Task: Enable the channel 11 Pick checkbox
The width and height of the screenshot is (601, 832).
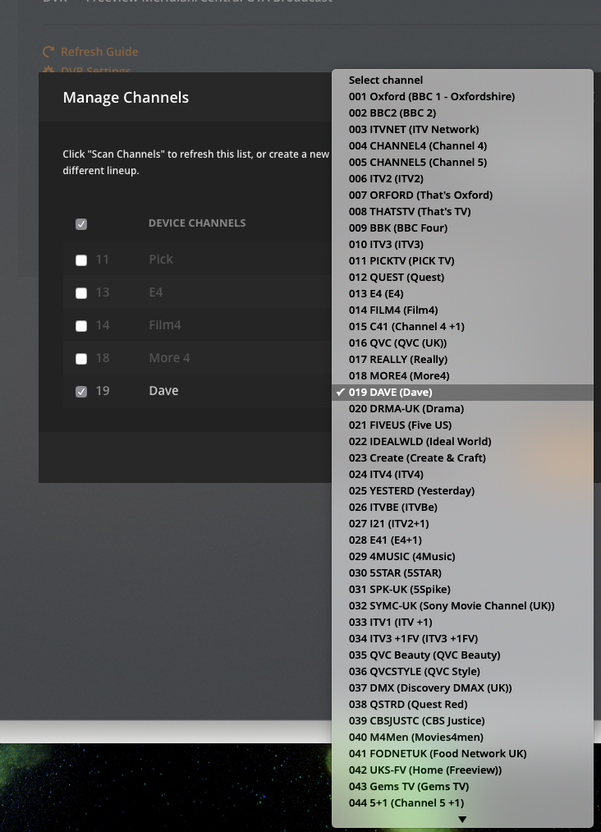Action: click(x=81, y=260)
